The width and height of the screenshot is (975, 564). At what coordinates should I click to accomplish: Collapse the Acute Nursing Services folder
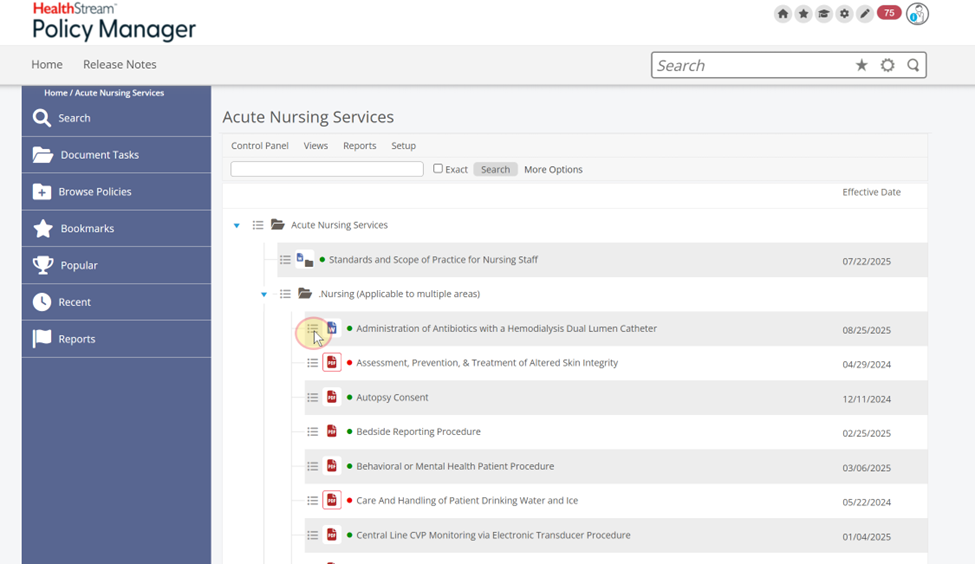click(237, 226)
